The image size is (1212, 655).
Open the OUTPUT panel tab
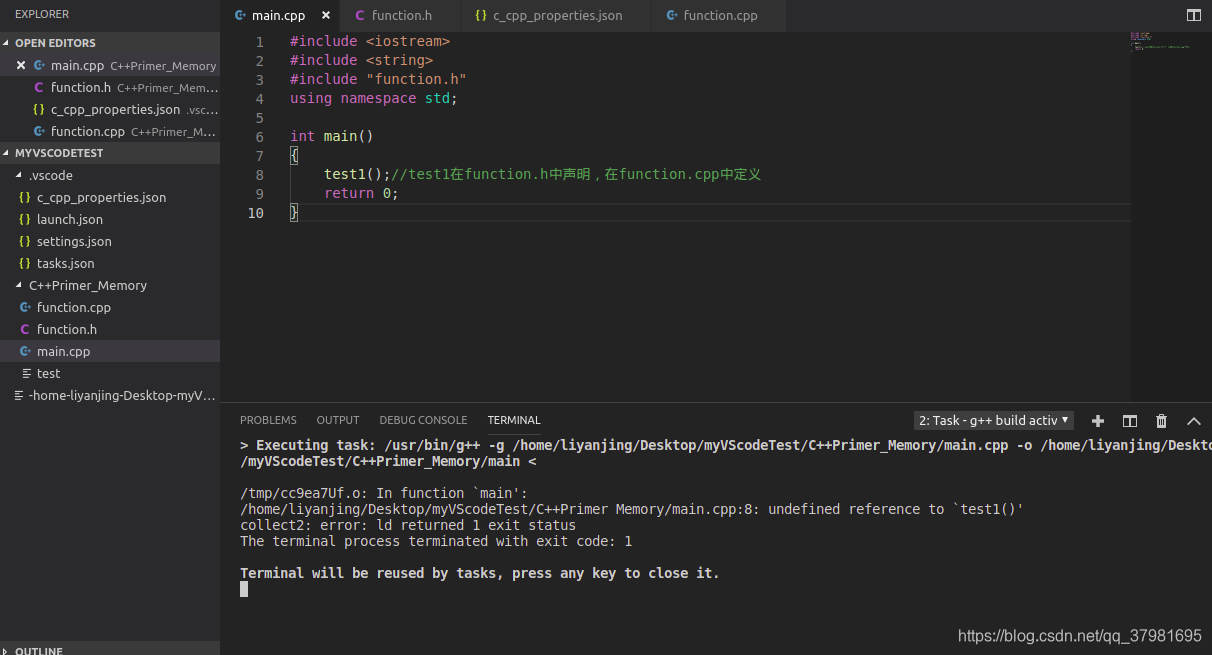(x=338, y=420)
